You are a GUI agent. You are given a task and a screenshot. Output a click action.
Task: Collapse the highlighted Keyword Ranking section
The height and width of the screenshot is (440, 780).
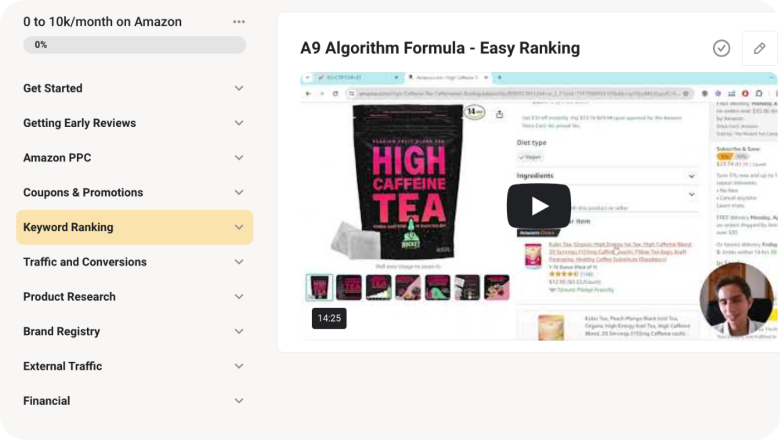(134, 227)
